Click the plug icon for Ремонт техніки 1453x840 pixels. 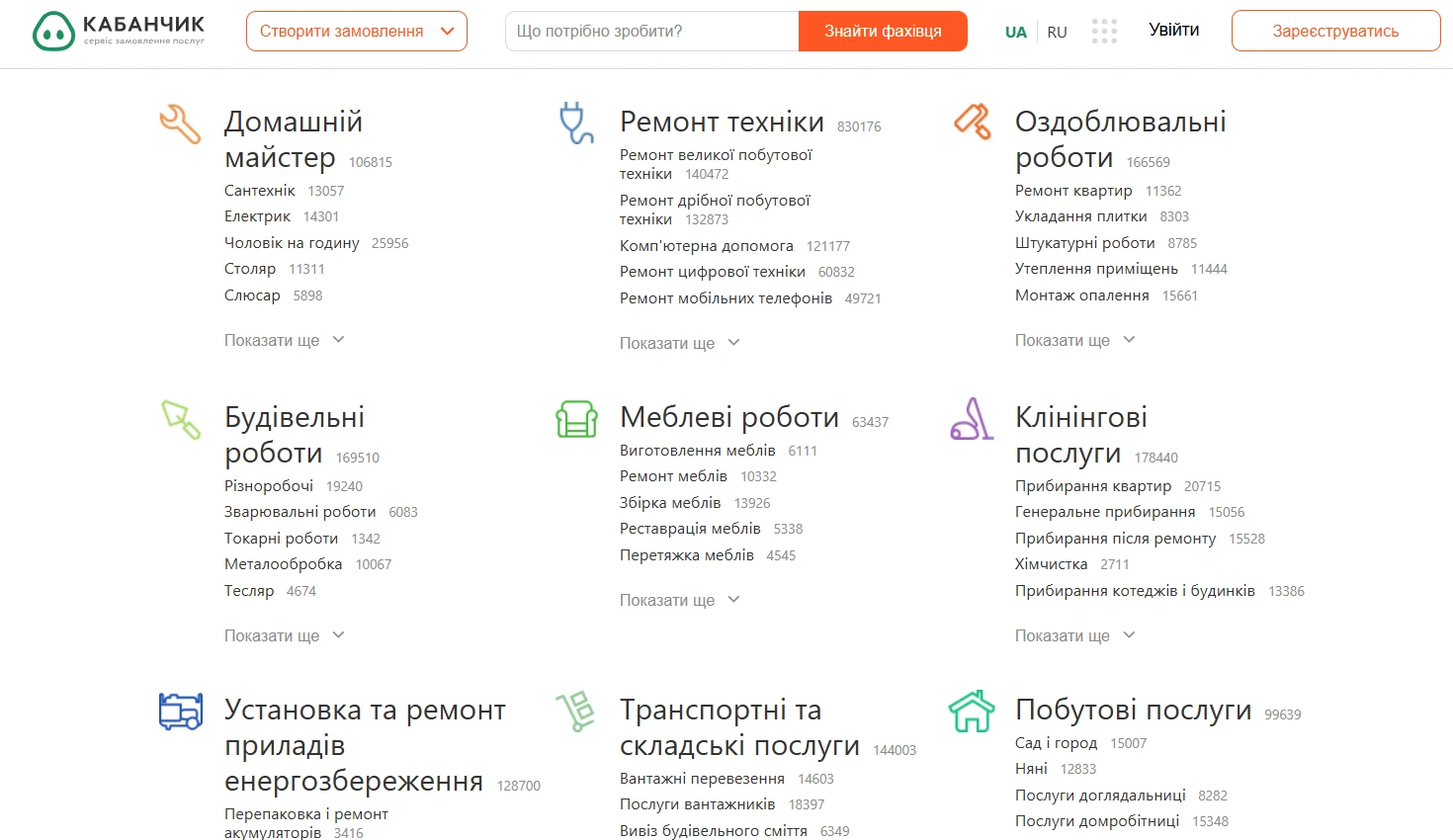coord(575,124)
